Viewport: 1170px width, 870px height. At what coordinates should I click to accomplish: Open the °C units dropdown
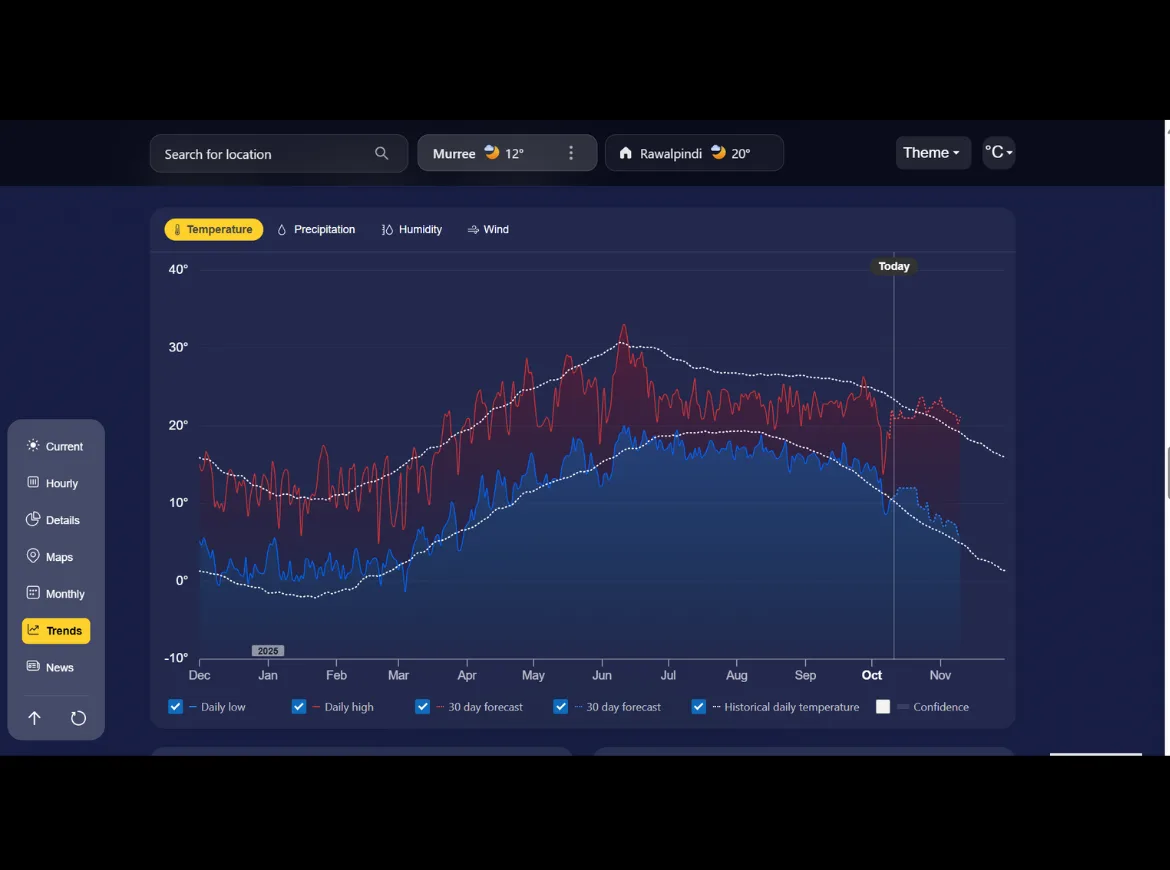[998, 153]
